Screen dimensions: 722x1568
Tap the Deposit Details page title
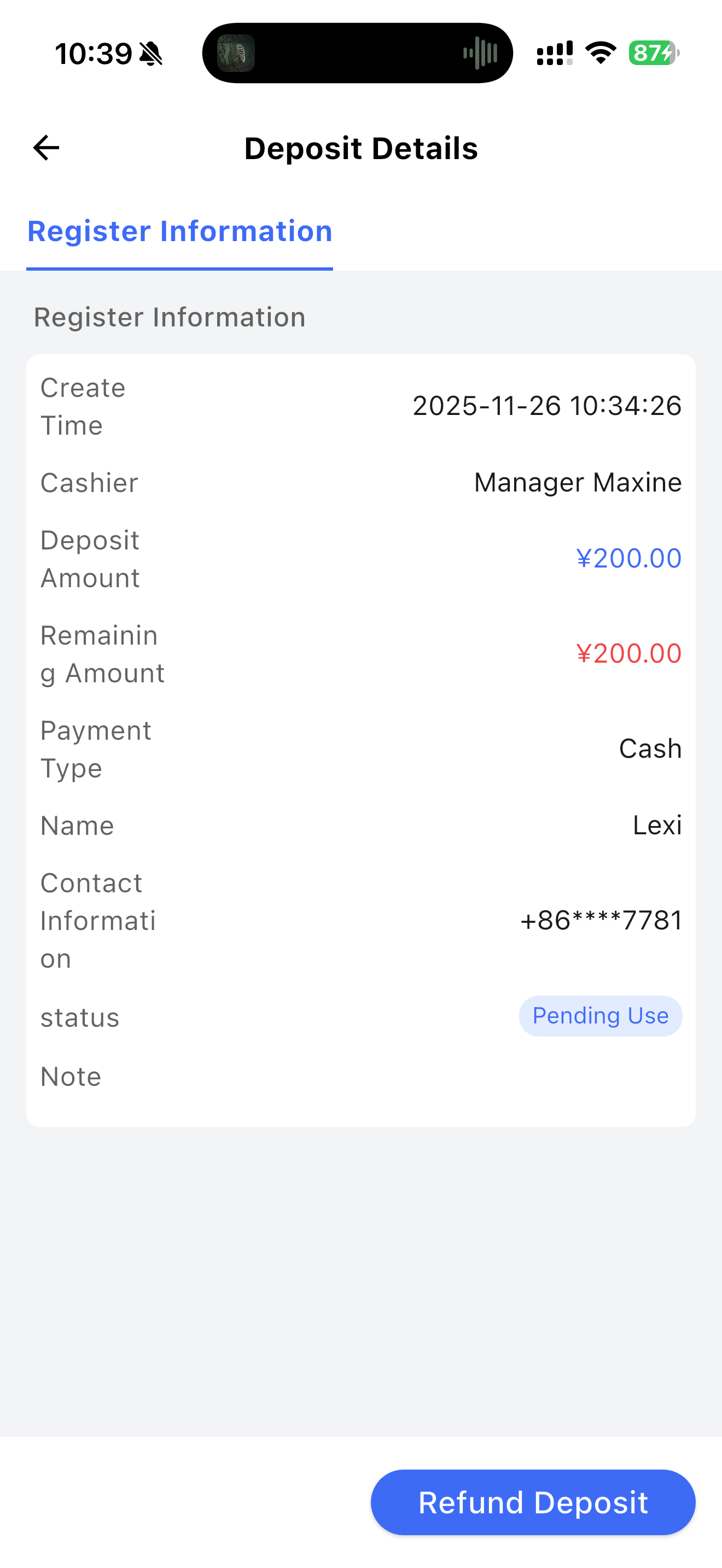[361, 149]
